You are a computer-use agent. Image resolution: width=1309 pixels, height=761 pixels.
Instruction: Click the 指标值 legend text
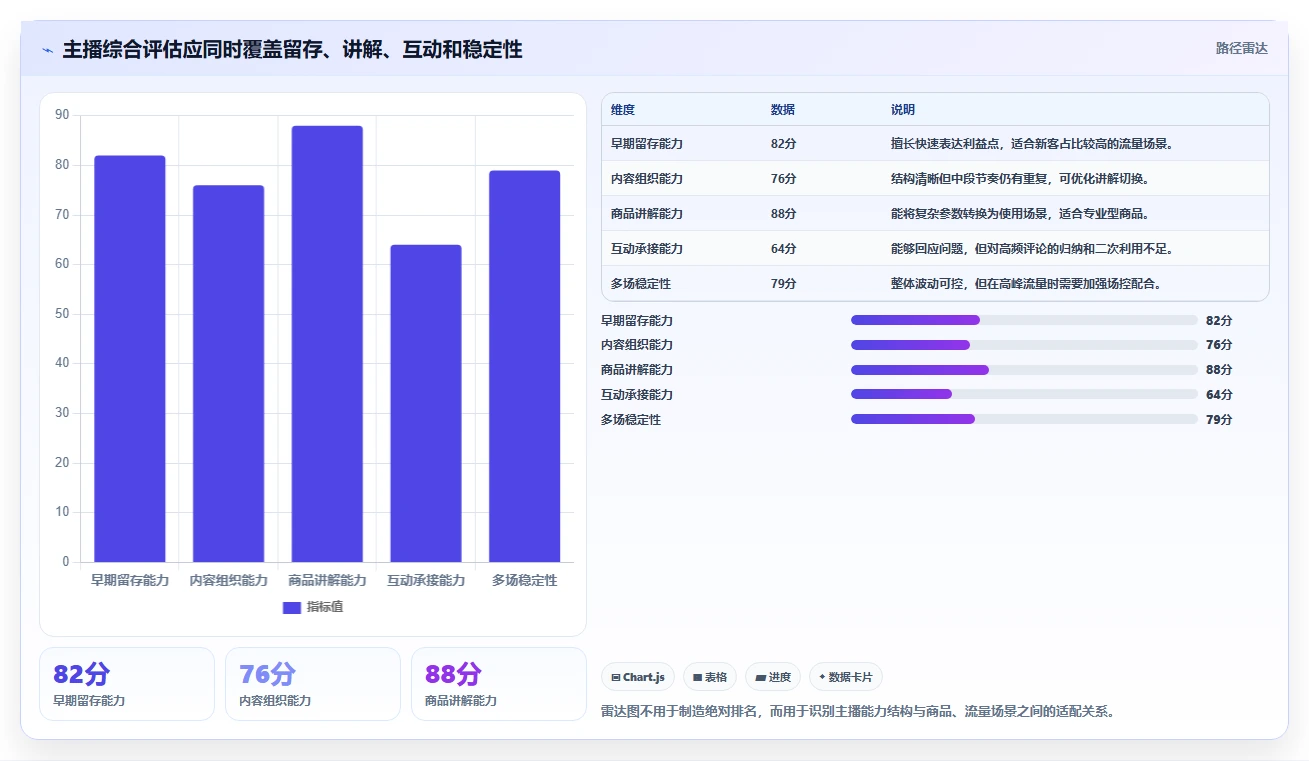pos(325,607)
